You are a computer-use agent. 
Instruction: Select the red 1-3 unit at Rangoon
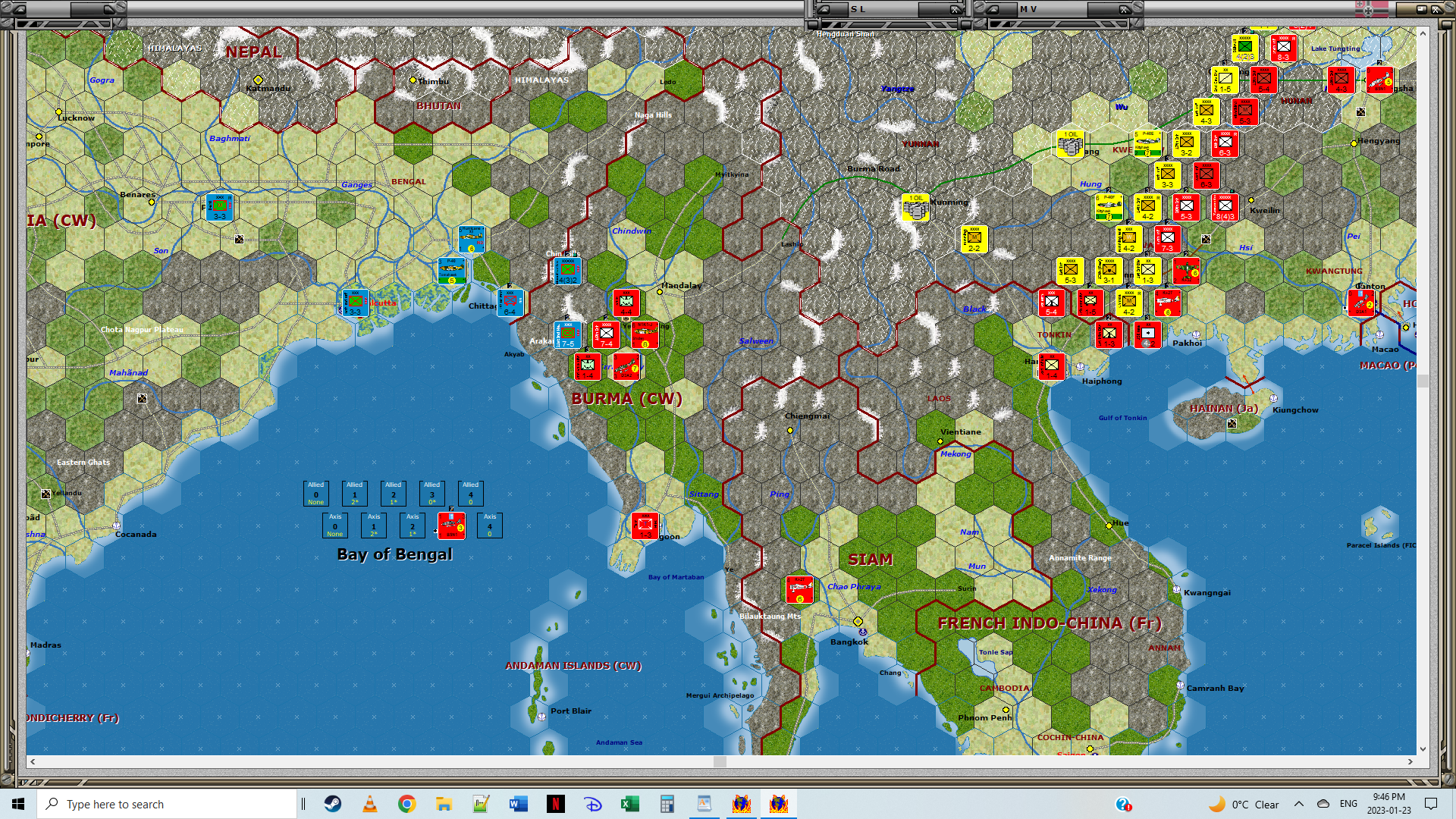click(x=645, y=526)
